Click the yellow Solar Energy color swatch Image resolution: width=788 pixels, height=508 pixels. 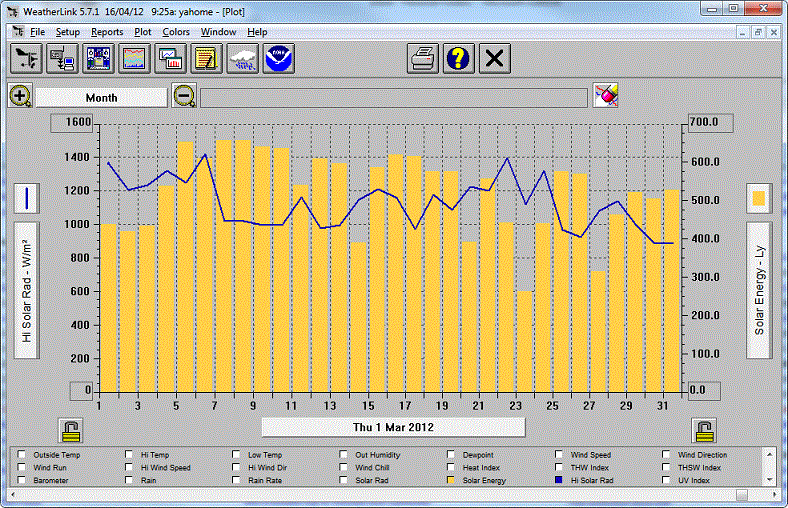pos(759,198)
